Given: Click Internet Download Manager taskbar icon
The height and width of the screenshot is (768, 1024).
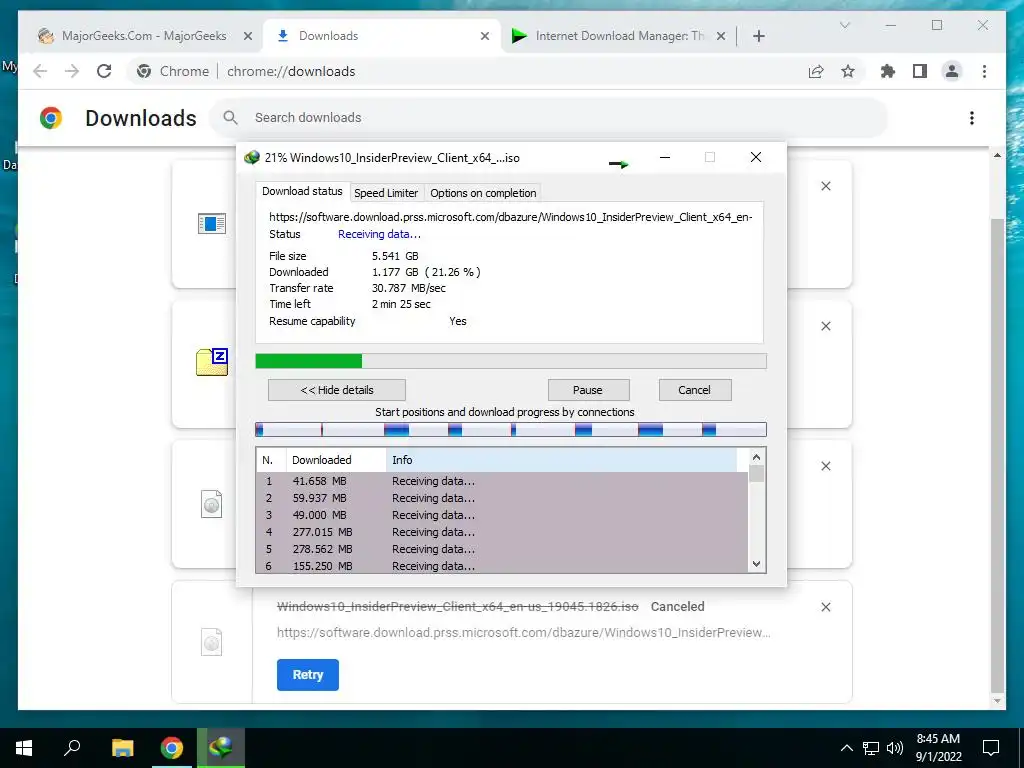Looking at the screenshot, I should (221, 748).
